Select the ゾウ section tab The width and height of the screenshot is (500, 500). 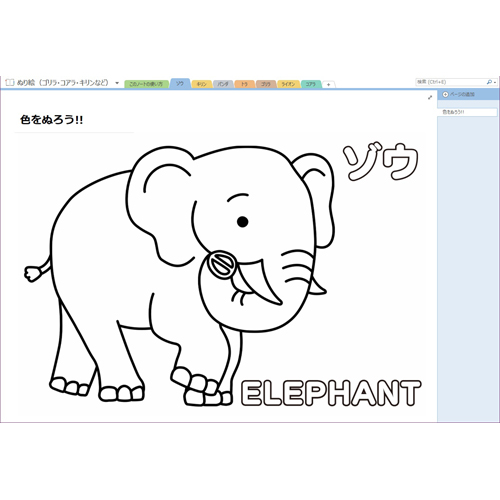point(180,83)
